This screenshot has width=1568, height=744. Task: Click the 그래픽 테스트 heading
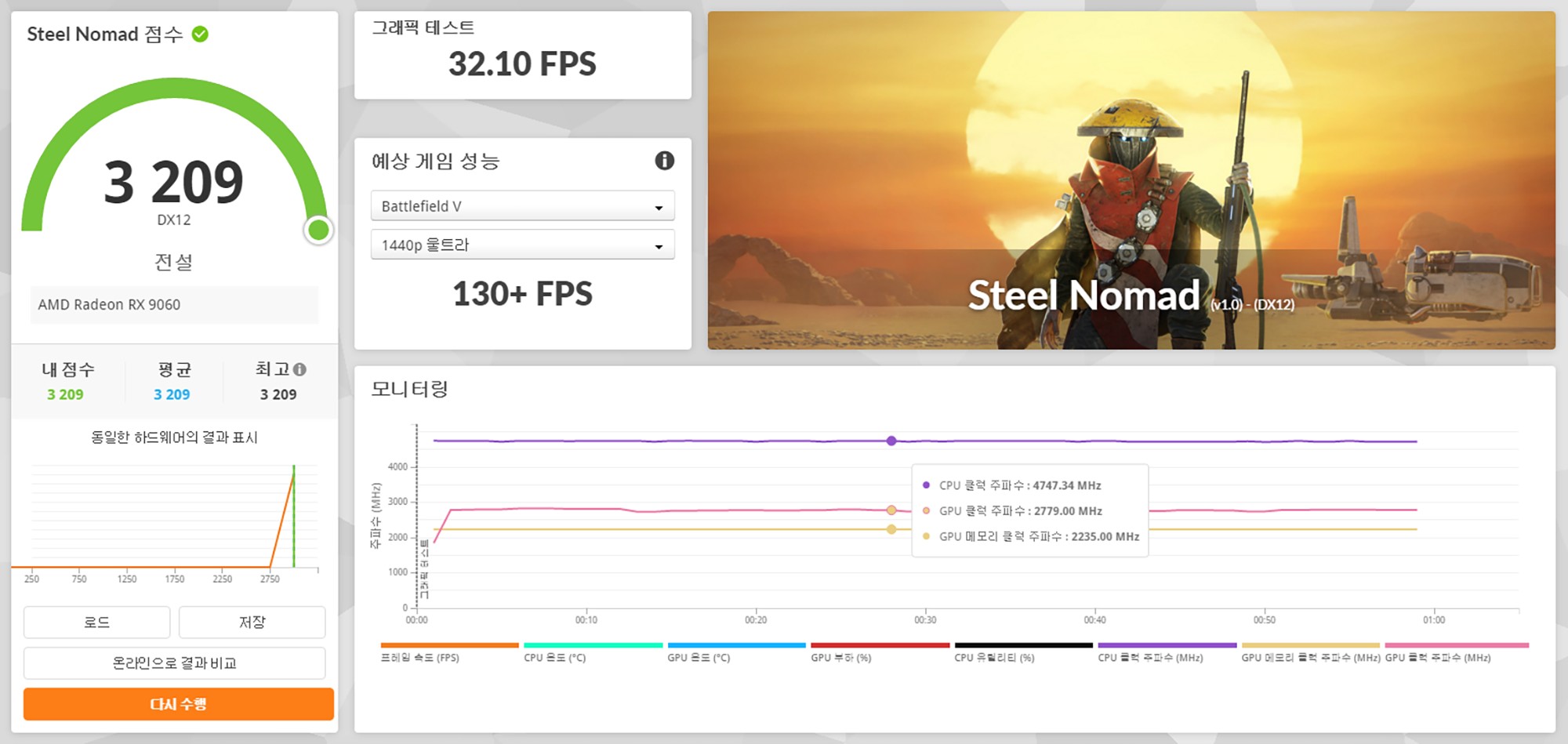tap(423, 27)
